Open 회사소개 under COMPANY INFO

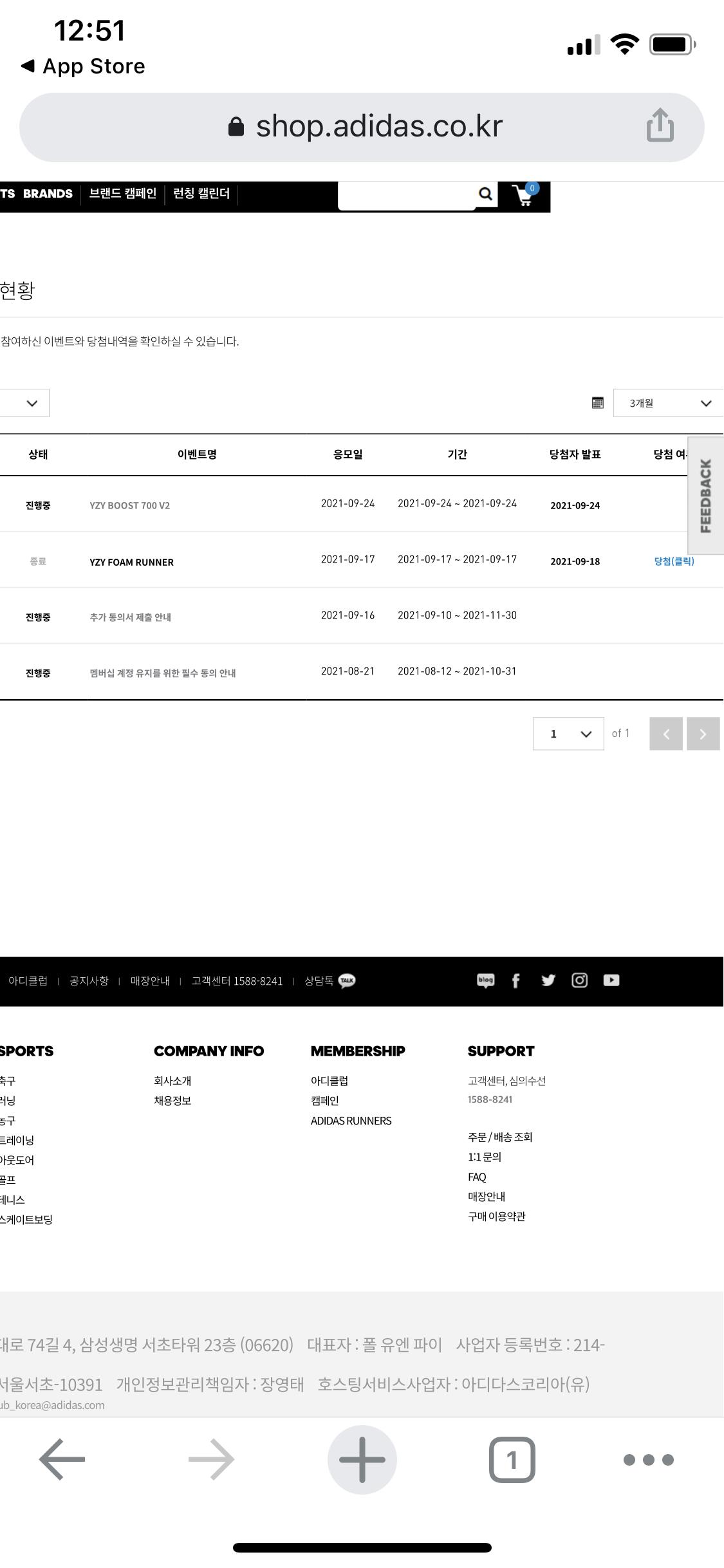coord(172,1081)
